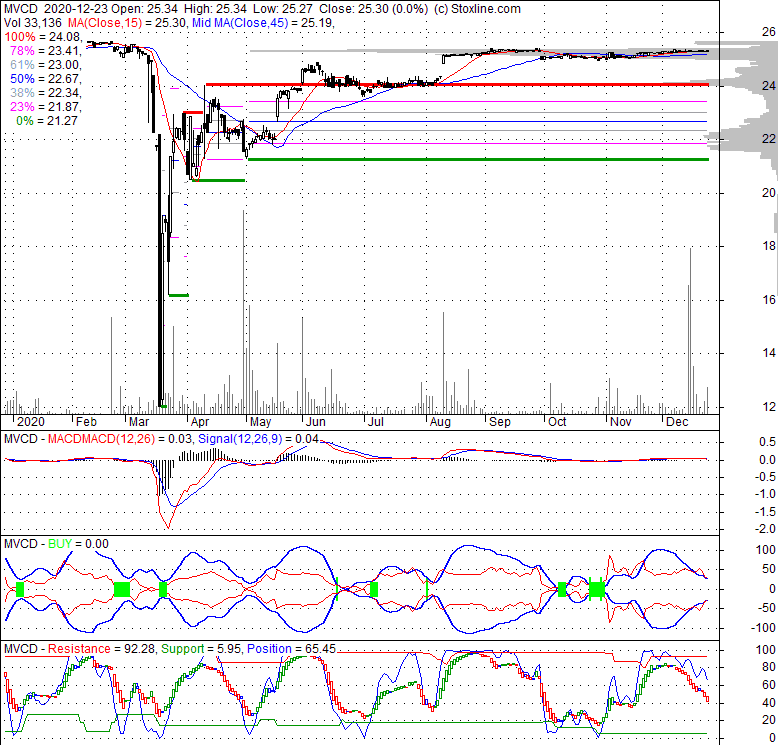
Task: Click the MA(Close,15) = 25.30 label
Action: coord(127,23)
